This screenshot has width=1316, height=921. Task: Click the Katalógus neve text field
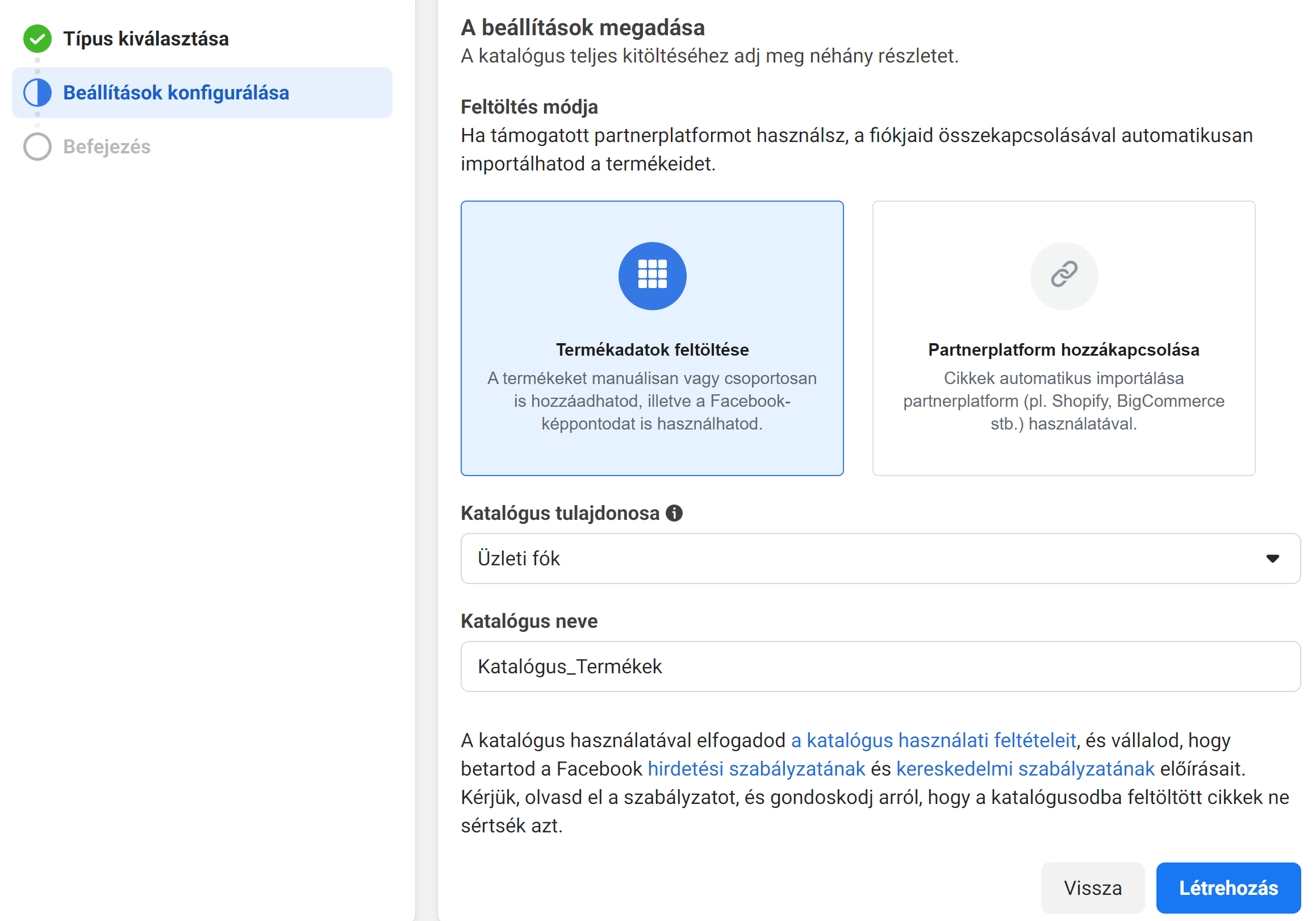880,666
